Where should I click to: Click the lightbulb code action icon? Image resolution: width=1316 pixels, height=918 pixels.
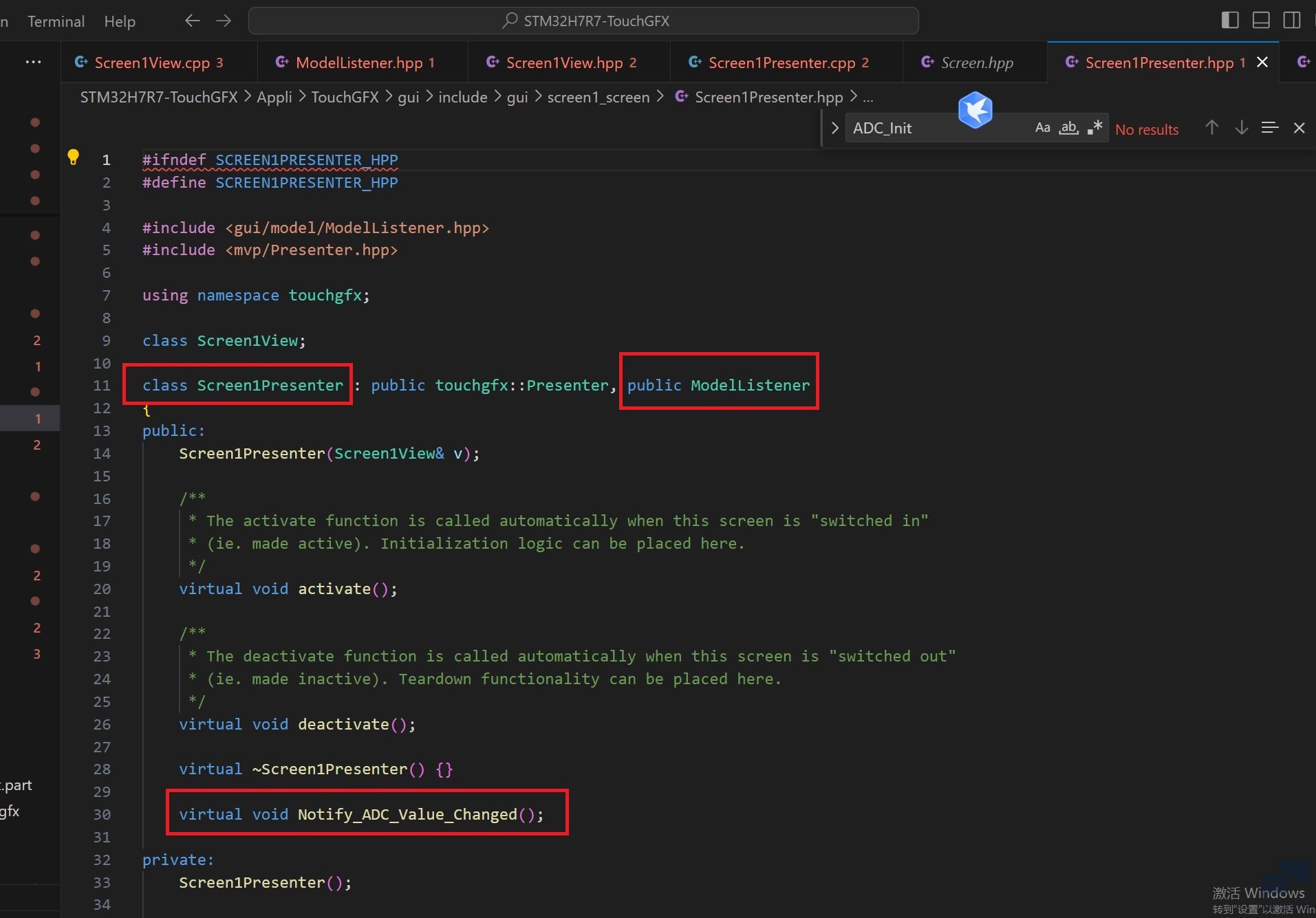[73, 157]
